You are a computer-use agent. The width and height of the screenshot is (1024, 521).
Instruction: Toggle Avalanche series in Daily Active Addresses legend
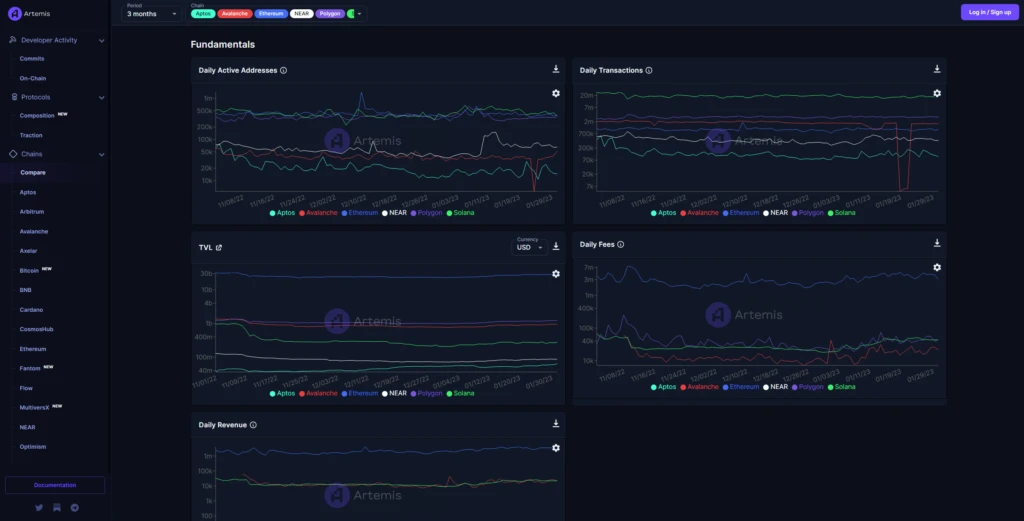[318, 213]
